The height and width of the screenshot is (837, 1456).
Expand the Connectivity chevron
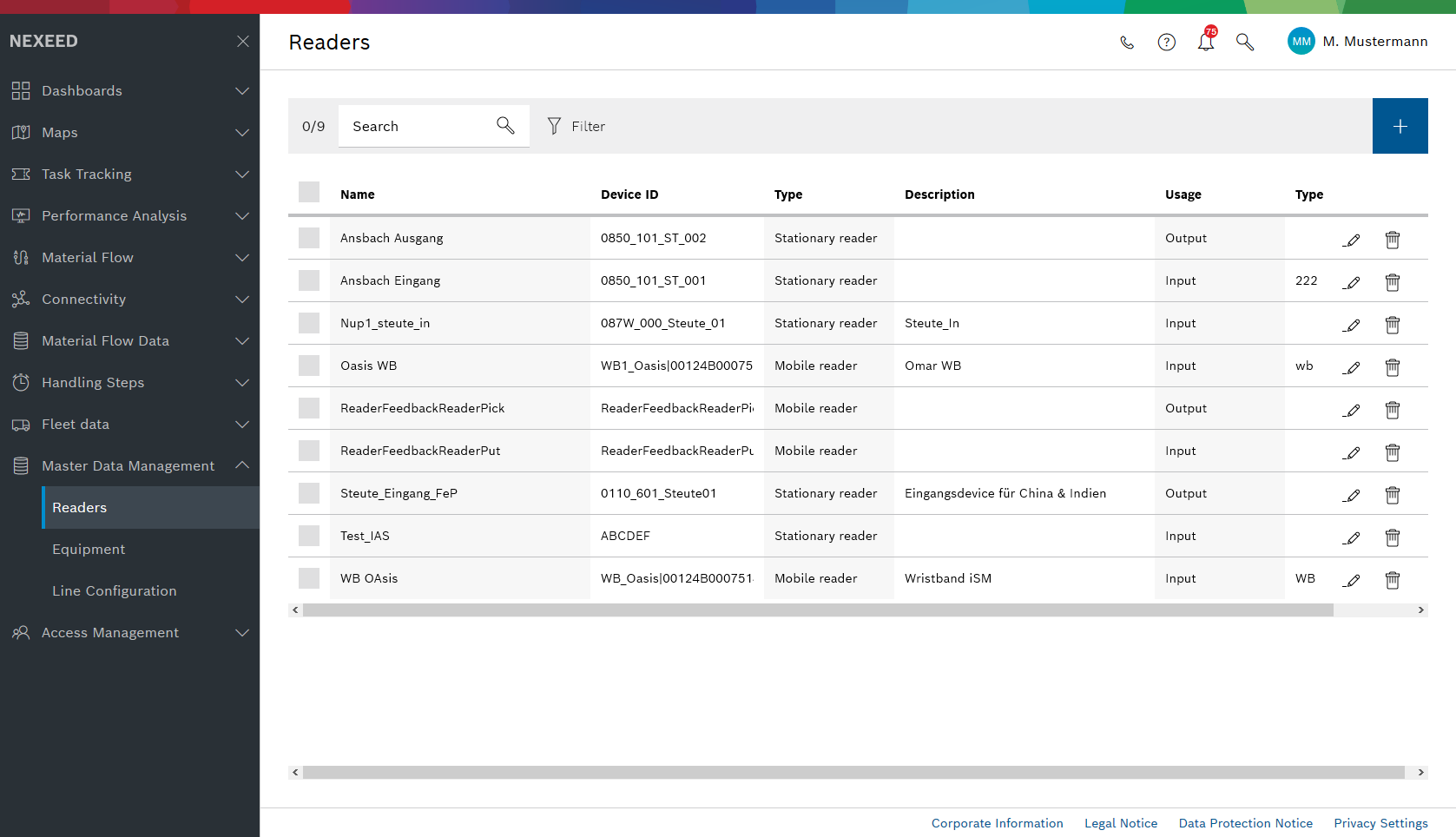tap(242, 300)
